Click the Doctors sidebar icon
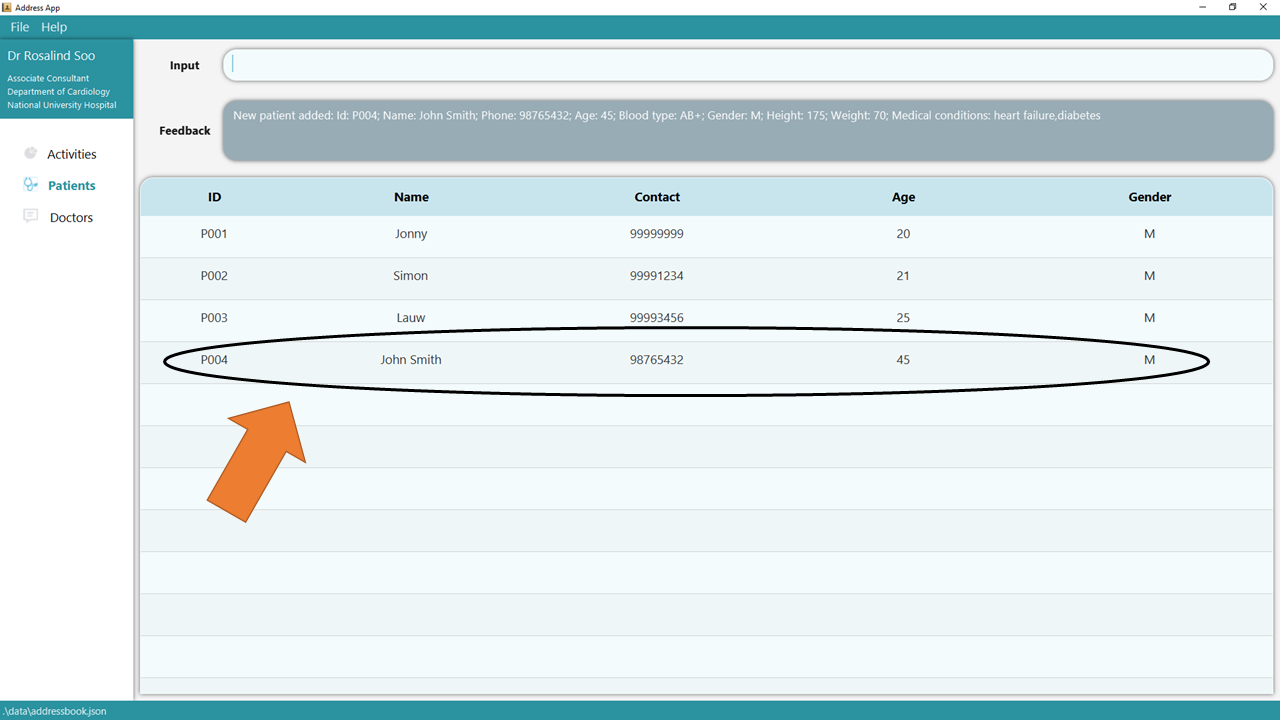The width and height of the screenshot is (1280, 720). pyautogui.click(x=30, y=216)
